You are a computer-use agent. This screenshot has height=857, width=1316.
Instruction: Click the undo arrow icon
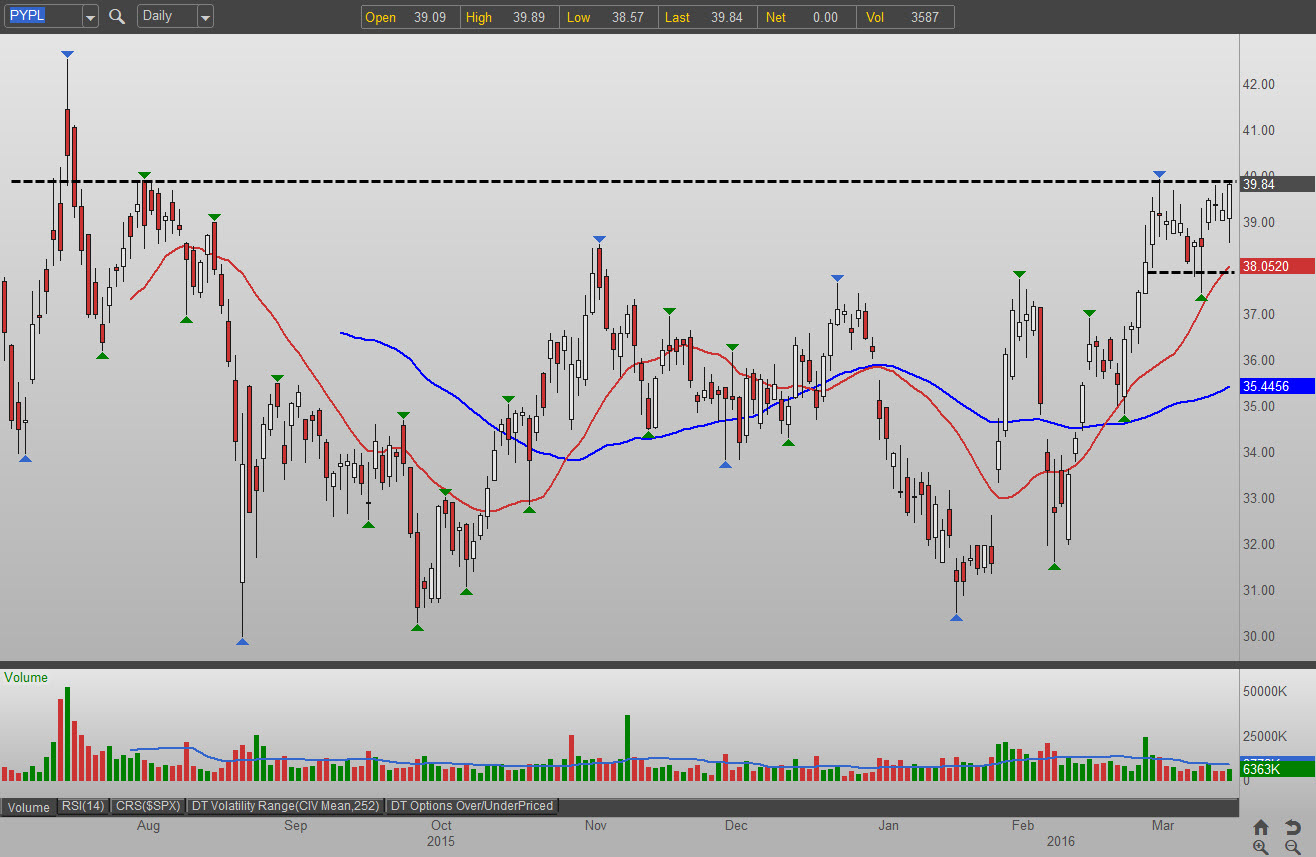click(x=1292, y=827)
